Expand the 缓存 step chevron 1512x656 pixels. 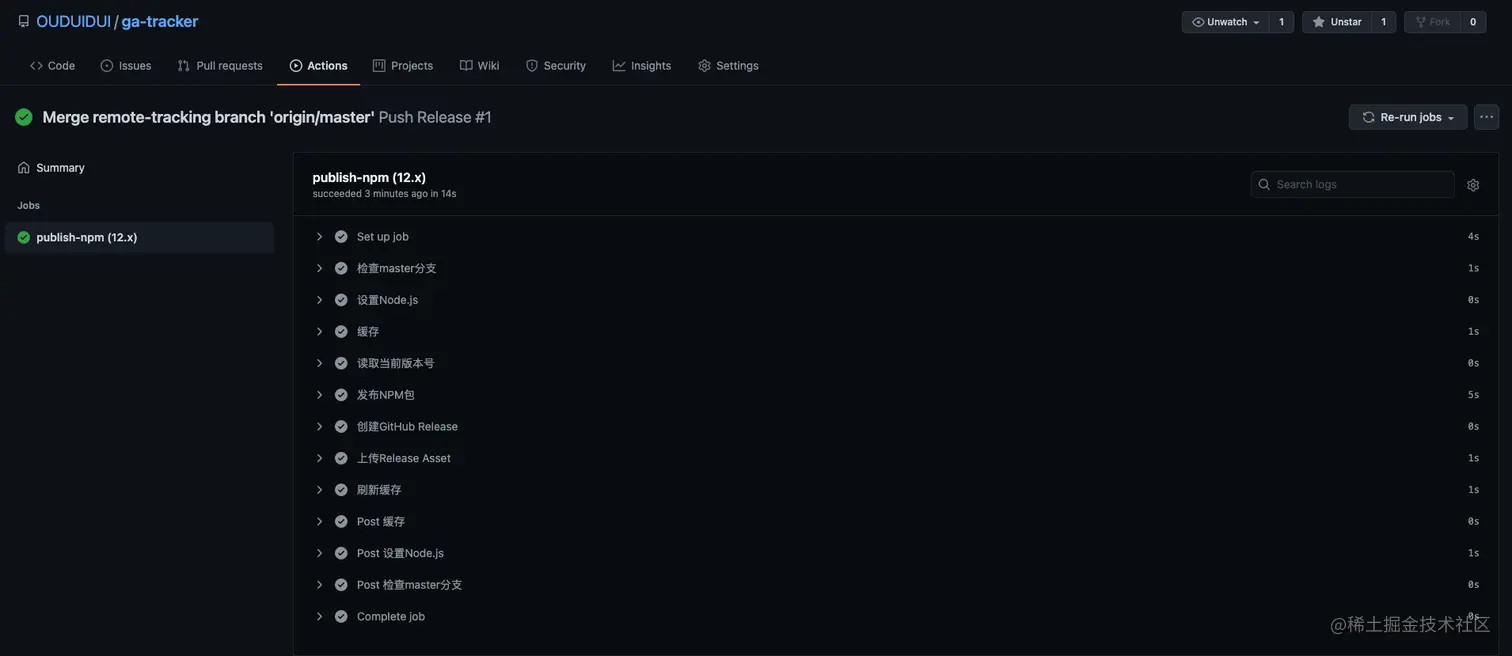pyautogui.click(x=320, y=332)
